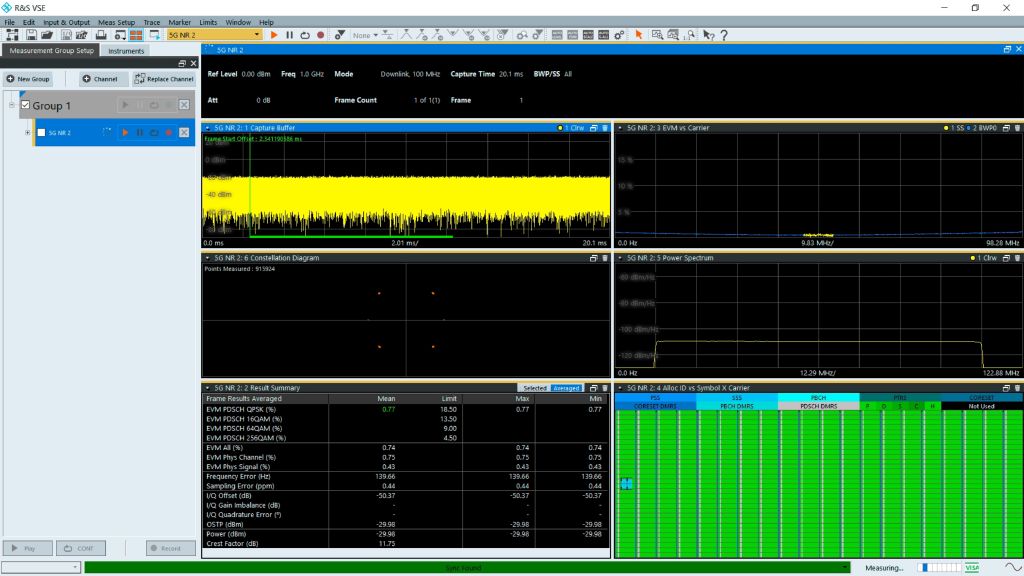Click the New Group button
The height and width of the screenshot is (576, 1024).
pyautogui.click(x=28, y=79)
